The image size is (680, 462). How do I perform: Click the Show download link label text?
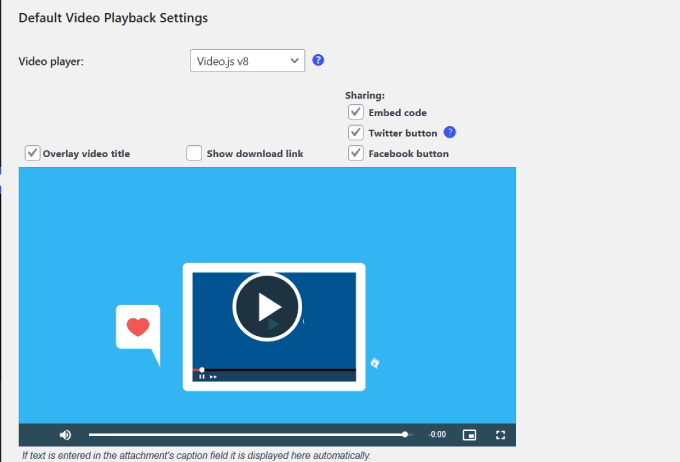[255, 154]
